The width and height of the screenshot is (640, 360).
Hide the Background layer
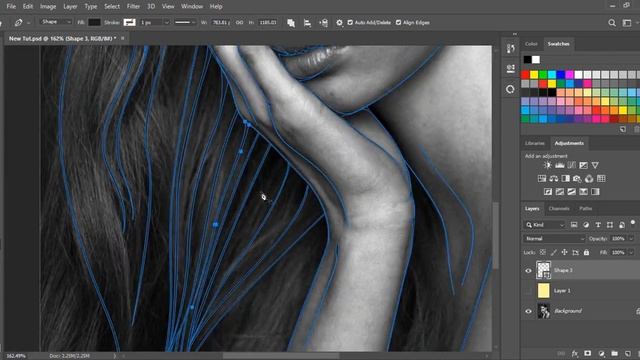click(x=528, y=311)
